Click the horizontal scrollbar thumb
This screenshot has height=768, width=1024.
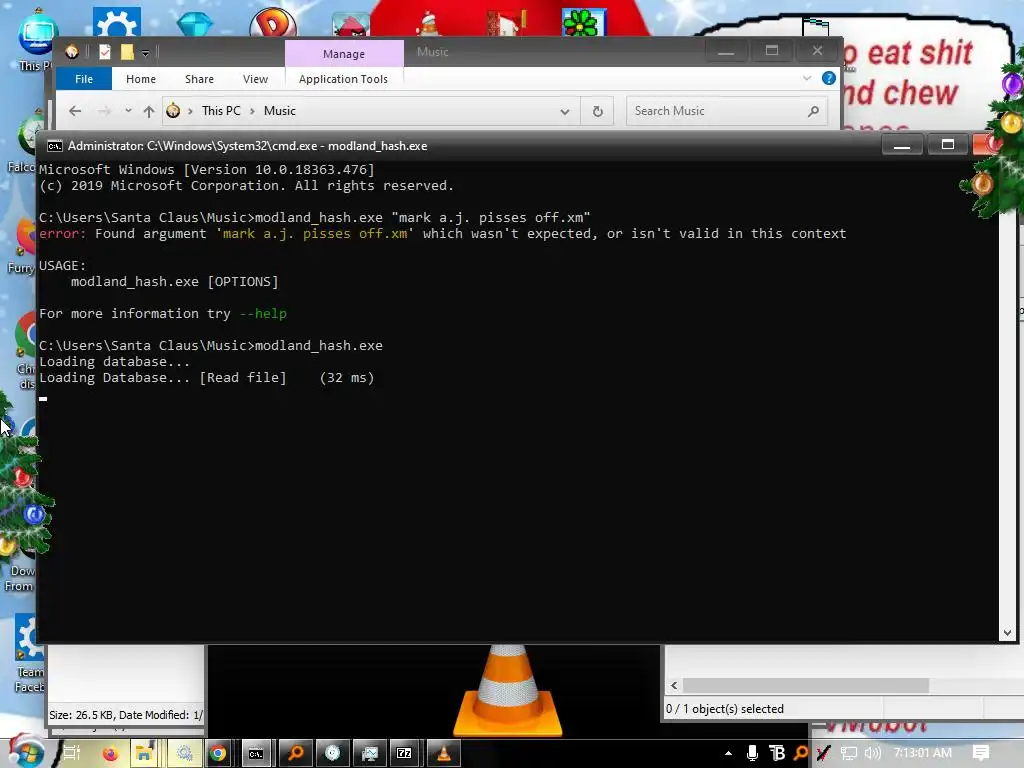click(x=806, y=686)
